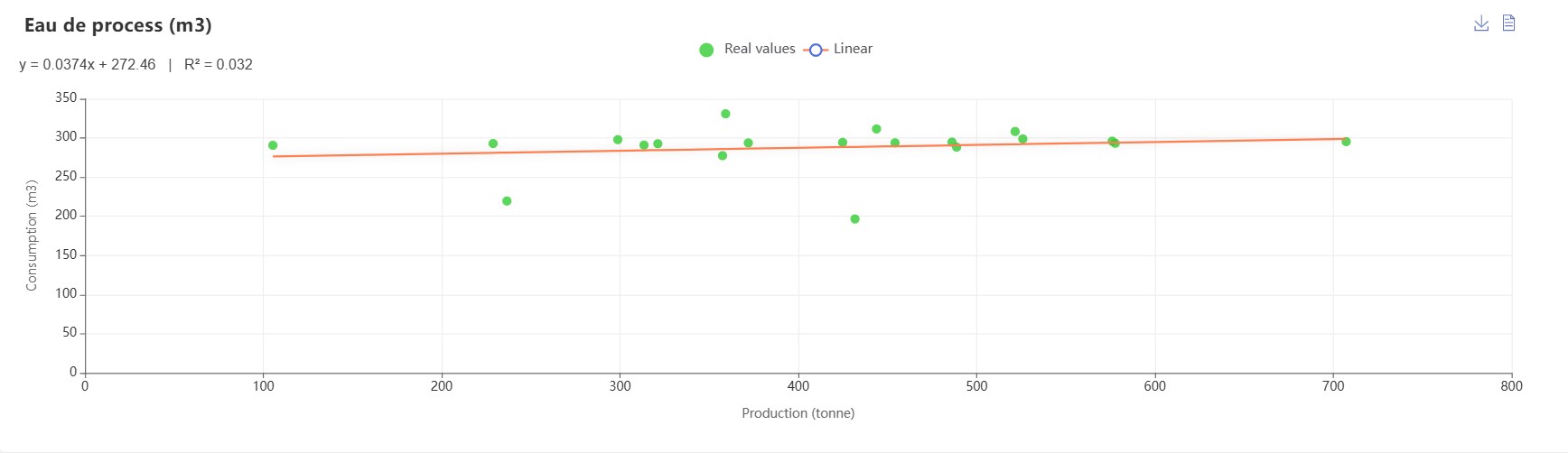Click the Production (tonne) x-axis label

pos(798,413)
